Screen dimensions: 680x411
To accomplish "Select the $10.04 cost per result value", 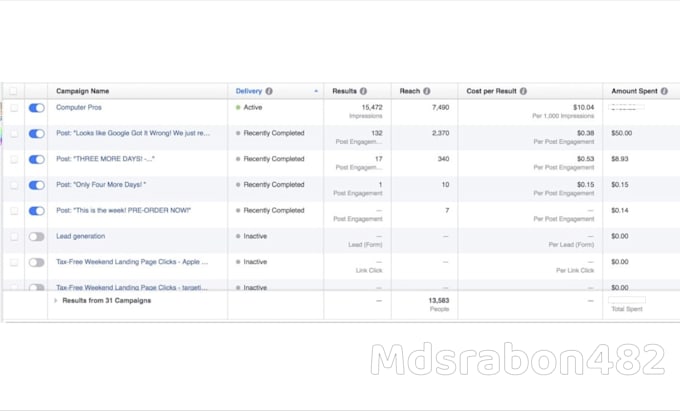I will tap(583, 107).
